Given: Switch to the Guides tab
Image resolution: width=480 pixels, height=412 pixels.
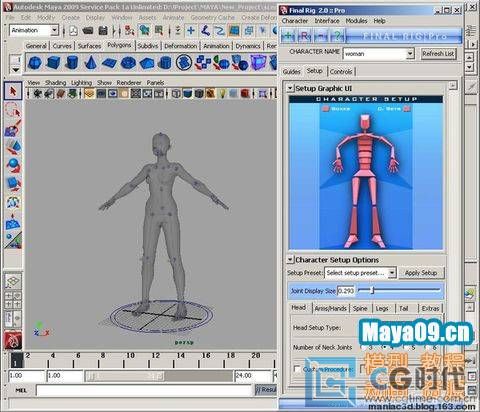Looking at the screenshot, I should click(x=292, y=71).
